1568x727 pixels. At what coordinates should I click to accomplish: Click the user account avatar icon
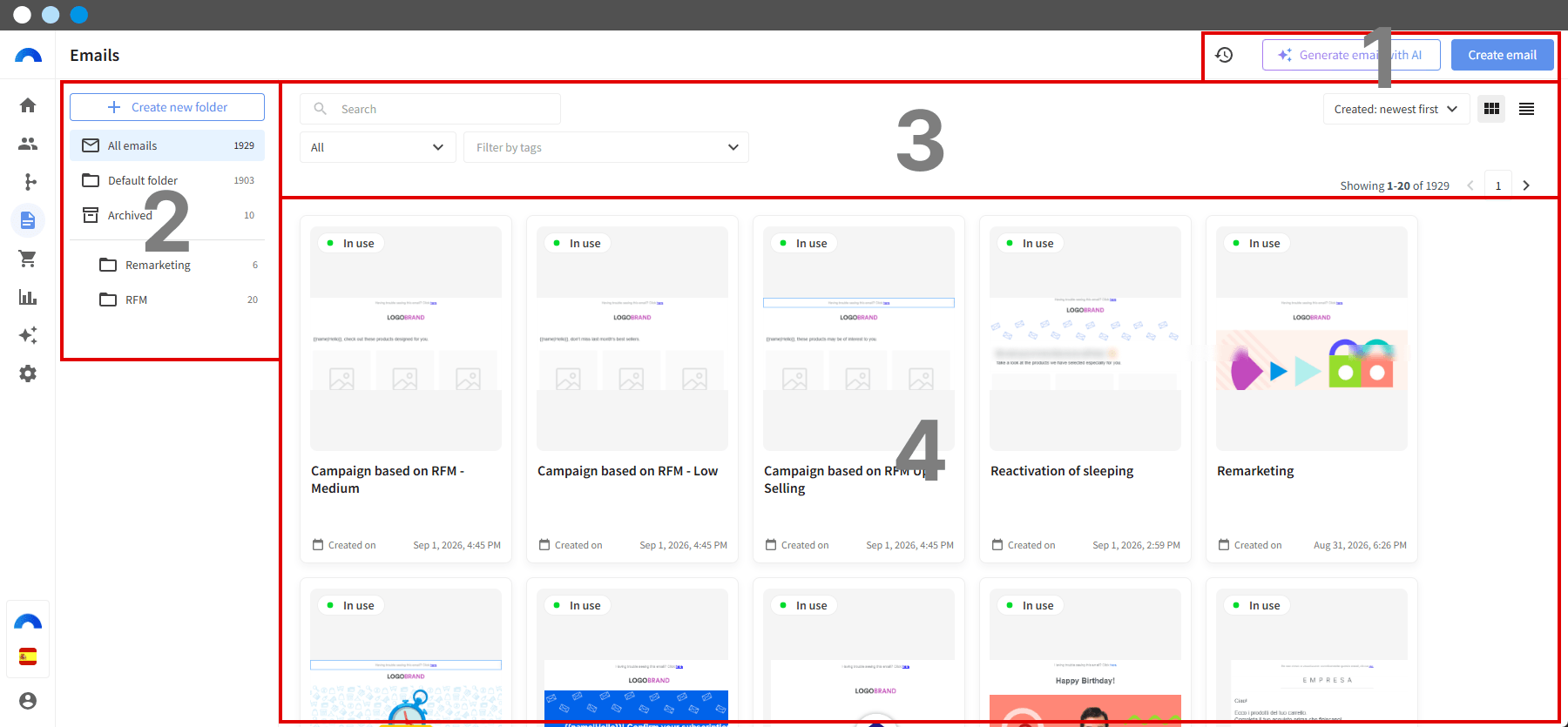coord(28,701)
